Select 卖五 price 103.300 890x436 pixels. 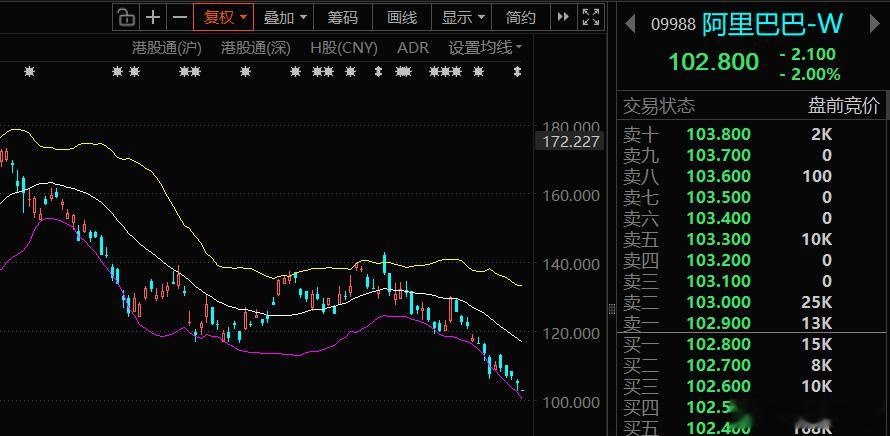click(719, 240)
